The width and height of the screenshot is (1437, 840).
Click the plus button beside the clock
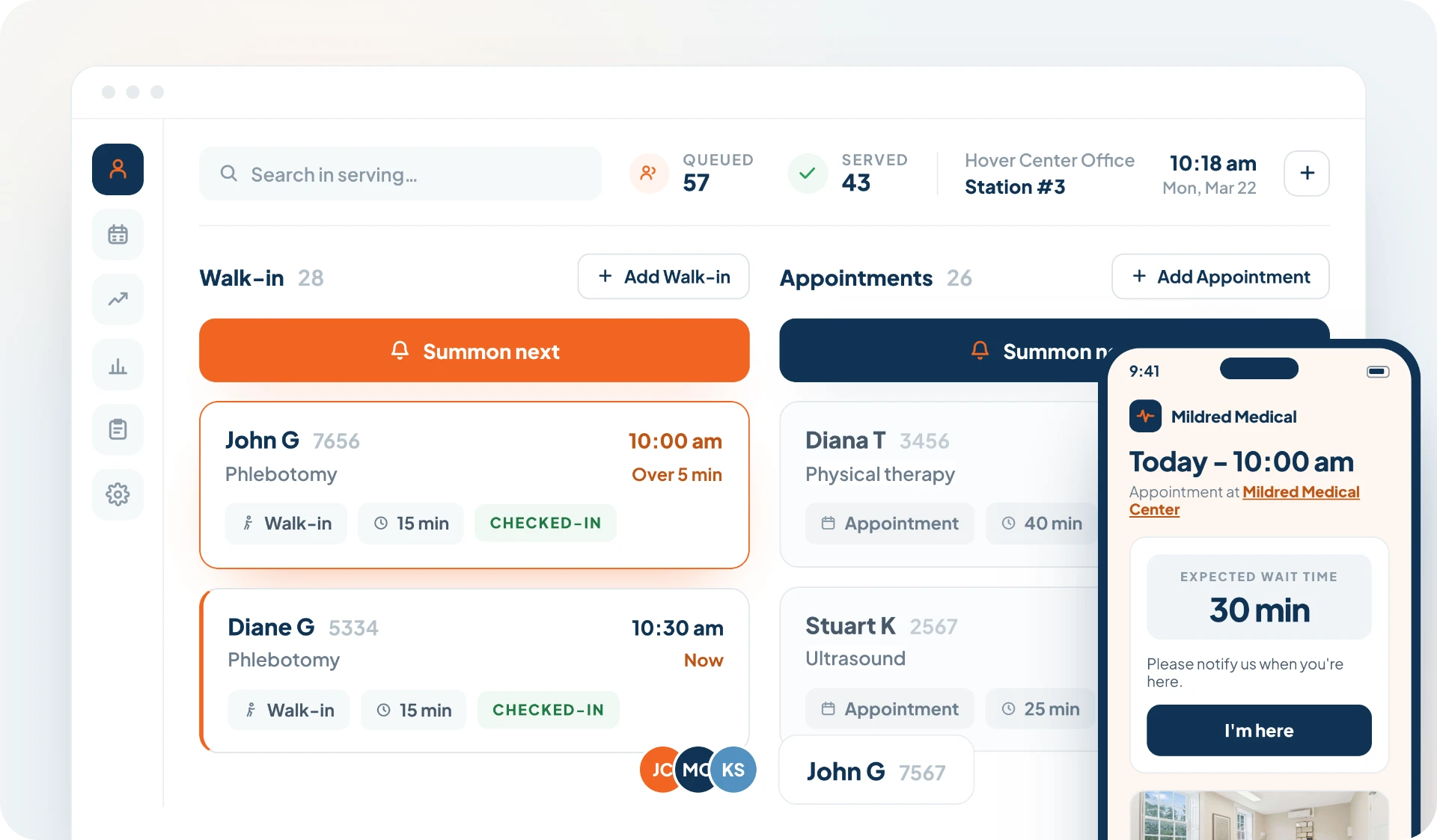click(x=1307, y=174)
